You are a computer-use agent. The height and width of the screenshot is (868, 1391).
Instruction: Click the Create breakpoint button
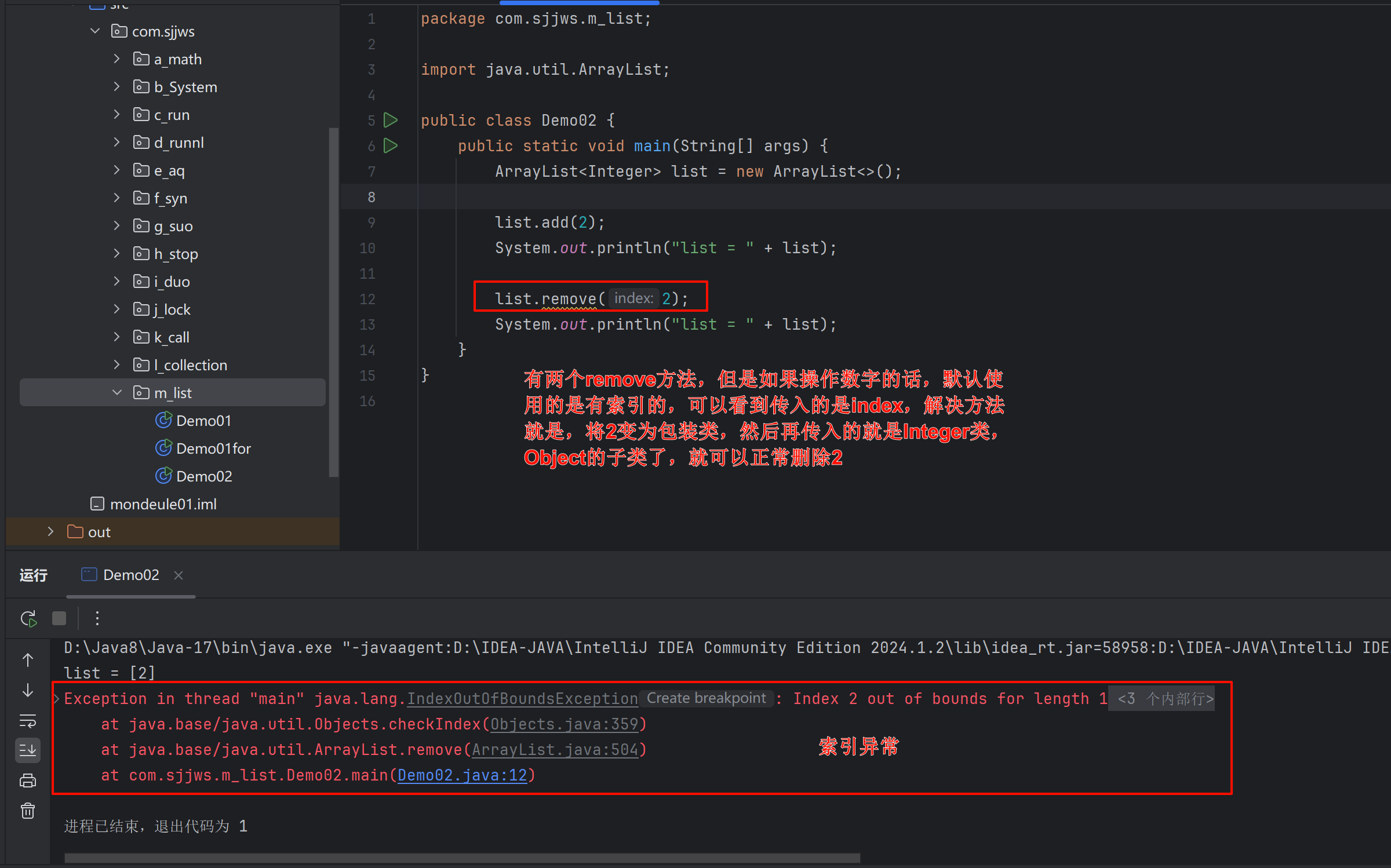click(x=706, y=699)
